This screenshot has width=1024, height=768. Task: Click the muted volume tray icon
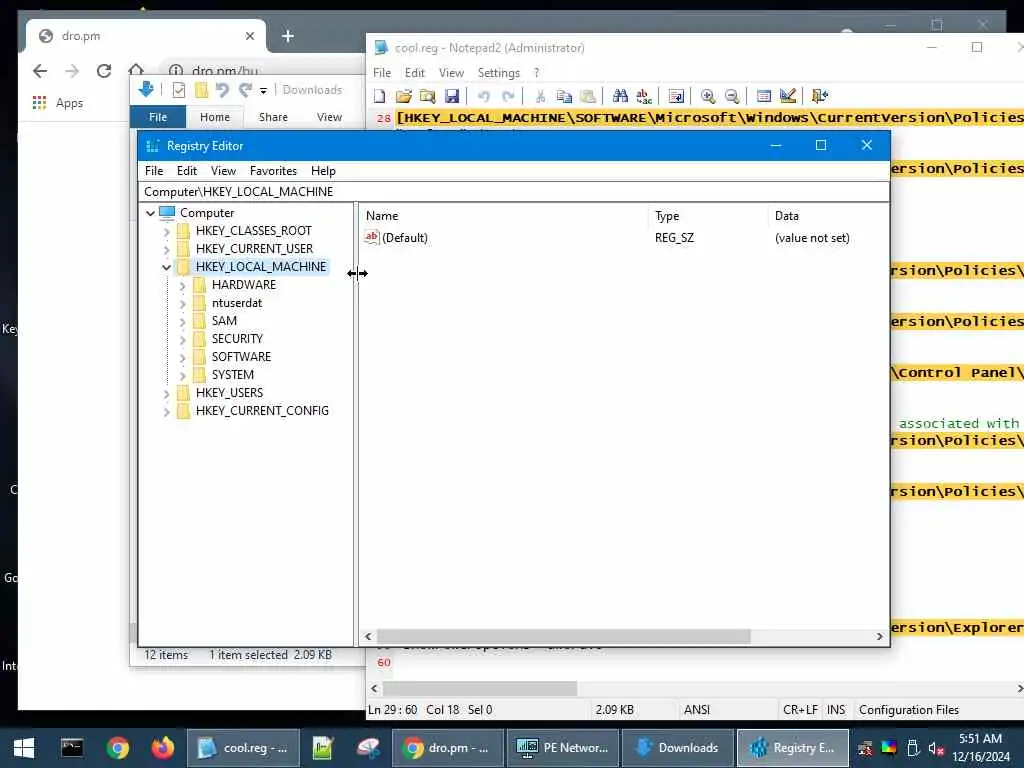(x=936, y=748)
